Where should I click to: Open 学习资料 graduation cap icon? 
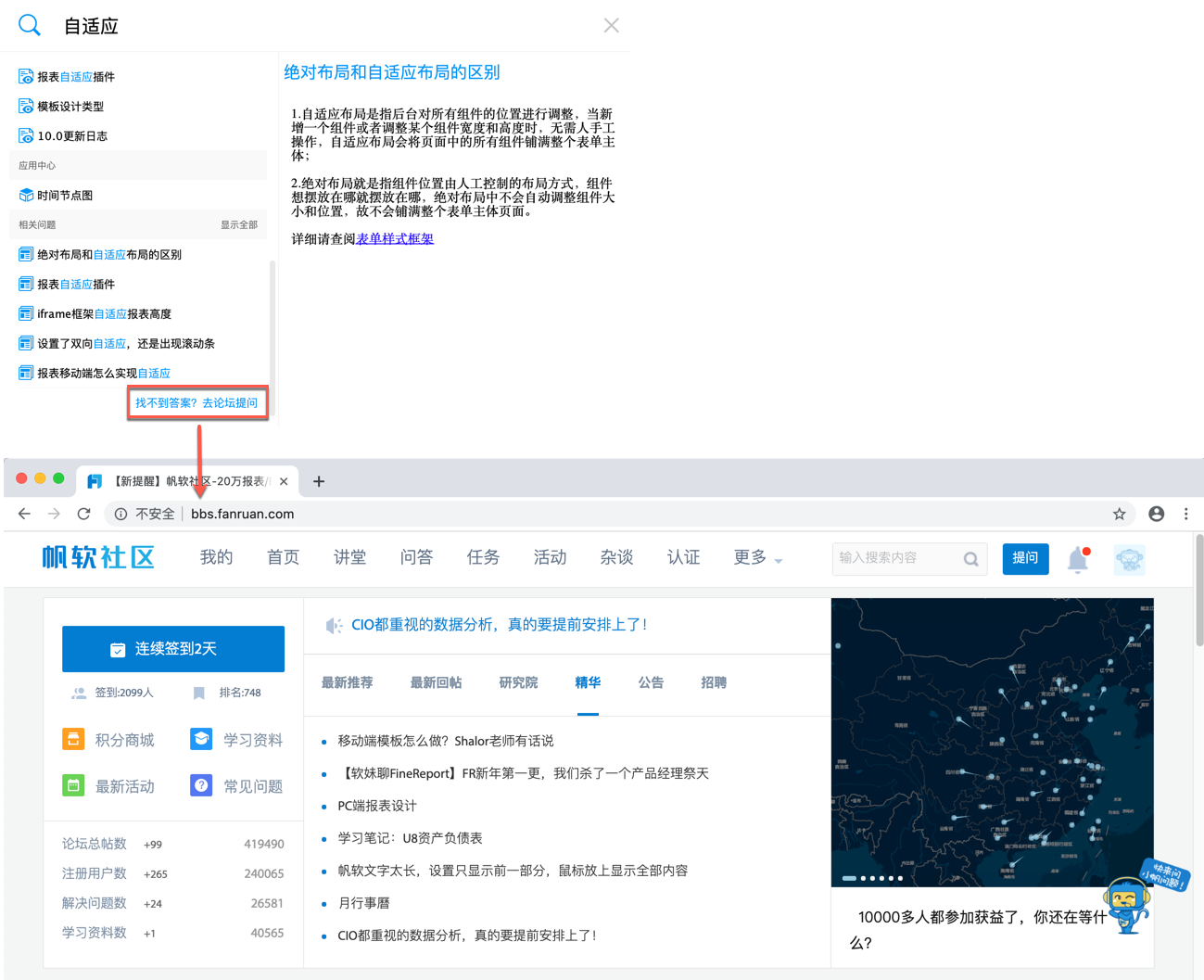(201, 739)
